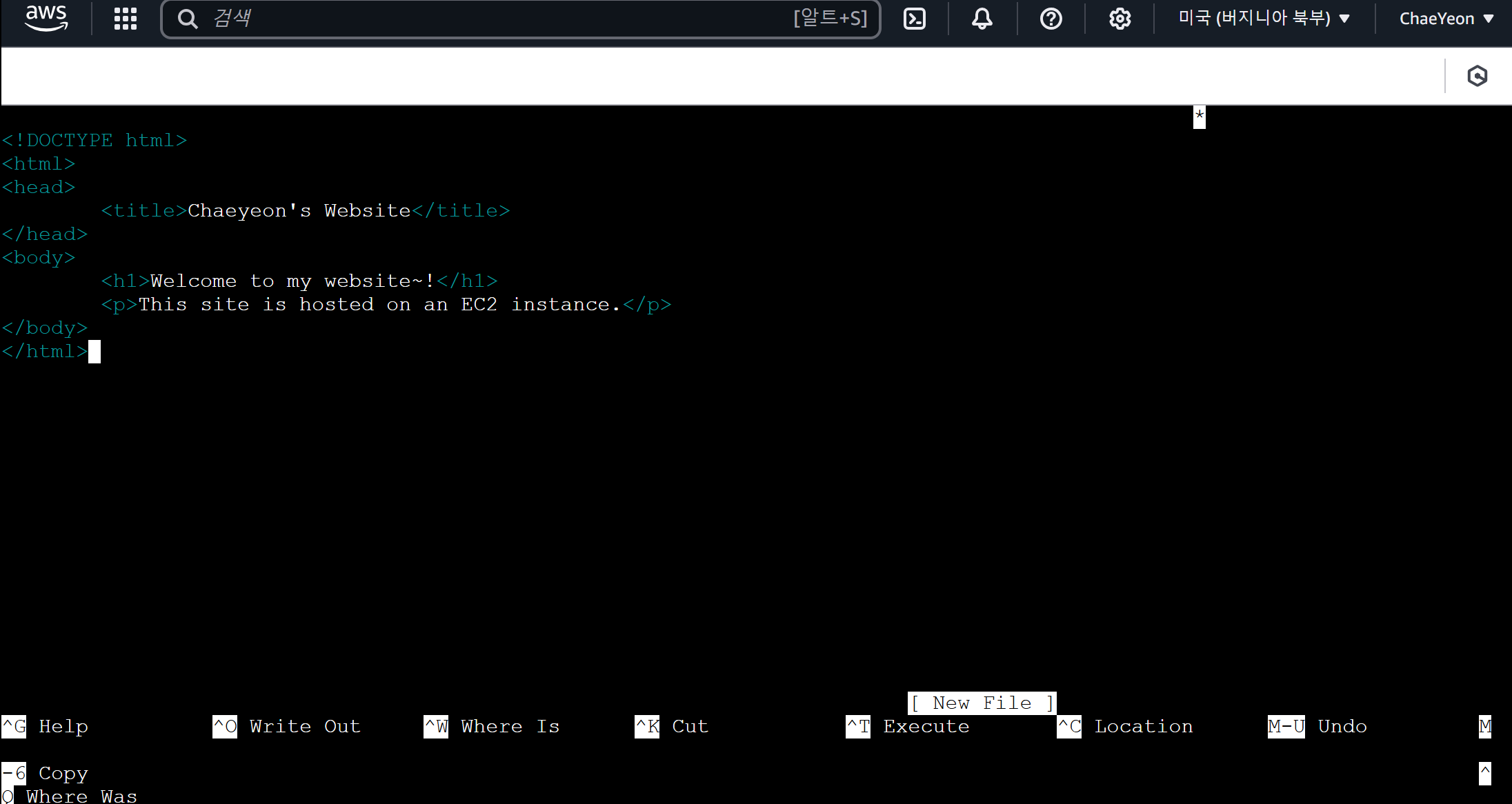The width and height of the screenshot is (1512, 804).
Task: Expand the region selector dropdown
Action: coord(1264,19)
